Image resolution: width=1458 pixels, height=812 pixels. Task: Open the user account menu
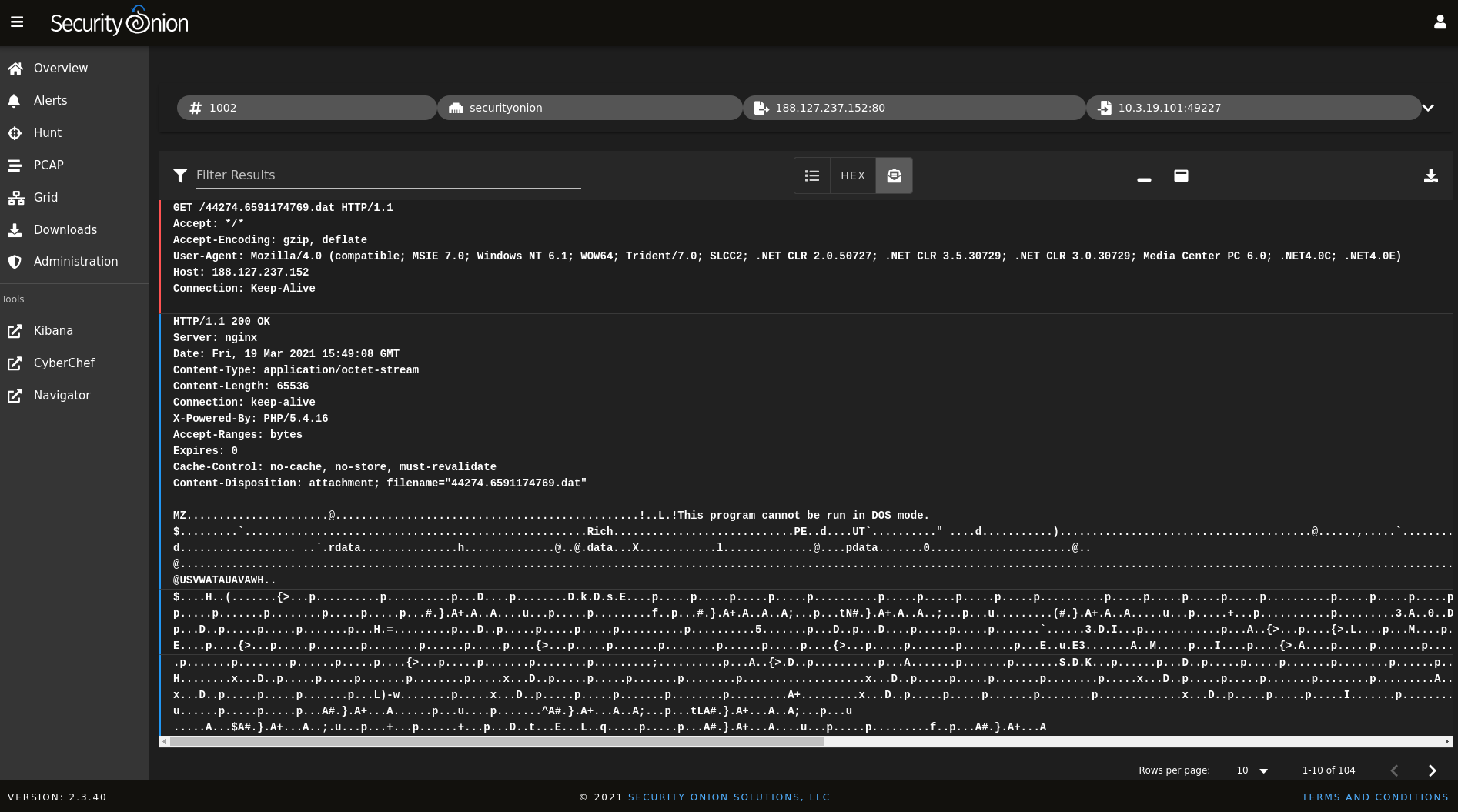coord(1440,22)
